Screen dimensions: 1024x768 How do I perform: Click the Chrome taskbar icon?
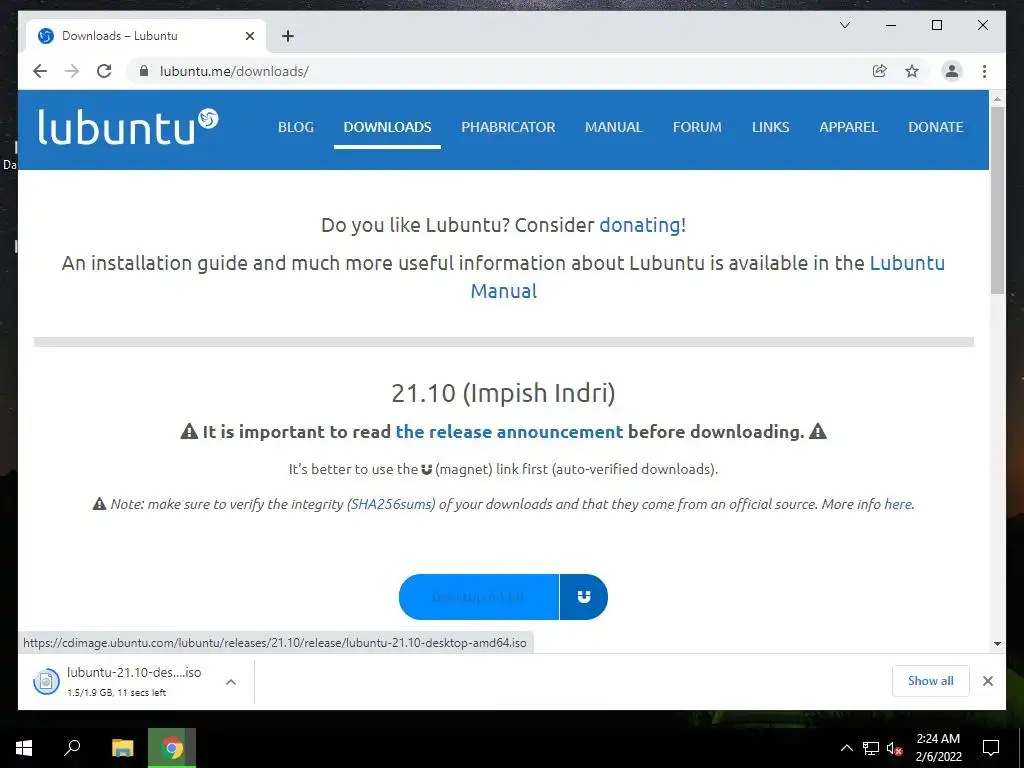[x=172, y=748]
